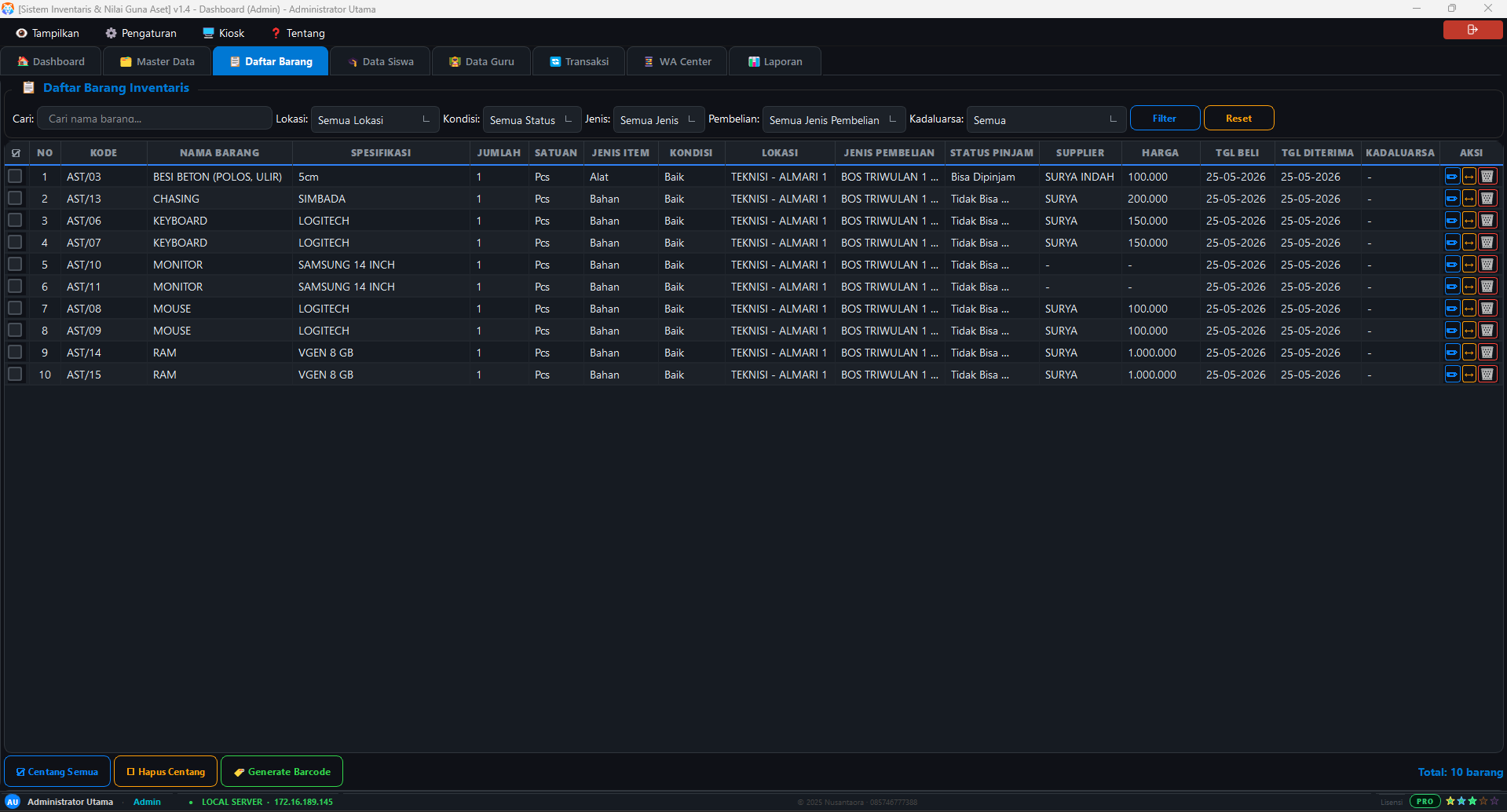Click the Cari nama barang search field

coord(155,119)
